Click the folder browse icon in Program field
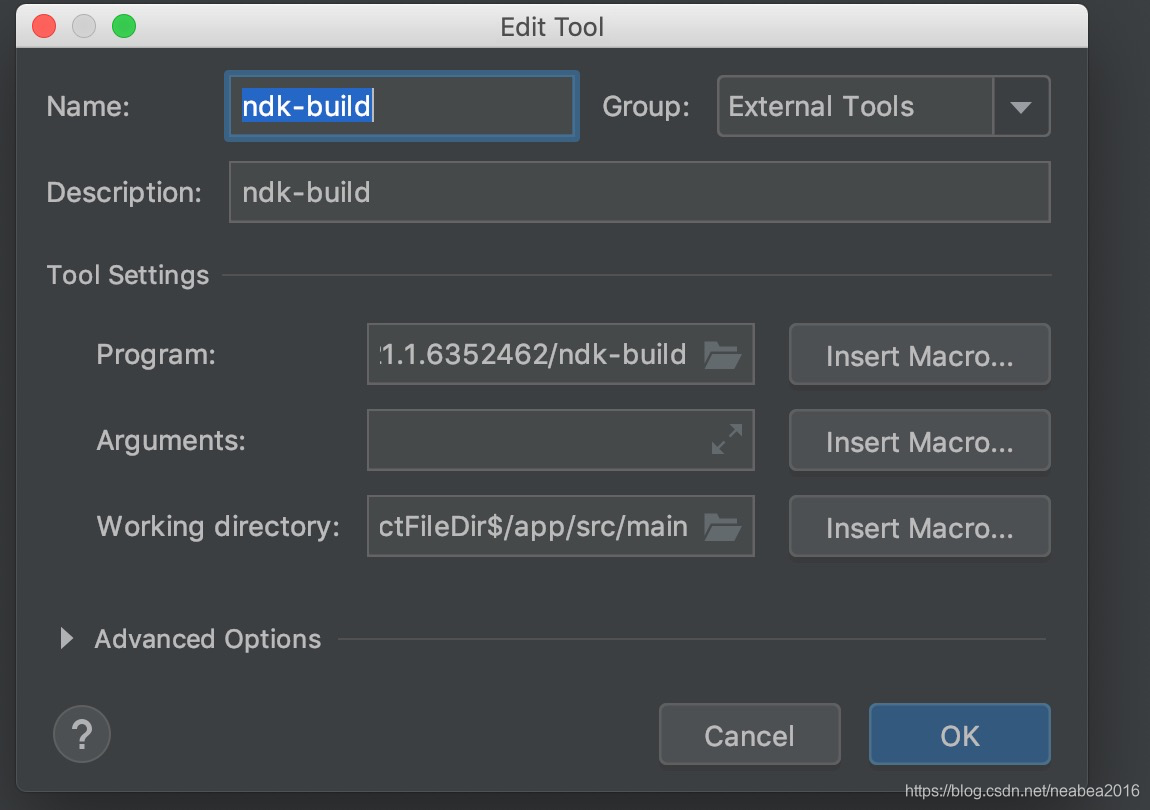1150x810 pixels. pos(721,354)
